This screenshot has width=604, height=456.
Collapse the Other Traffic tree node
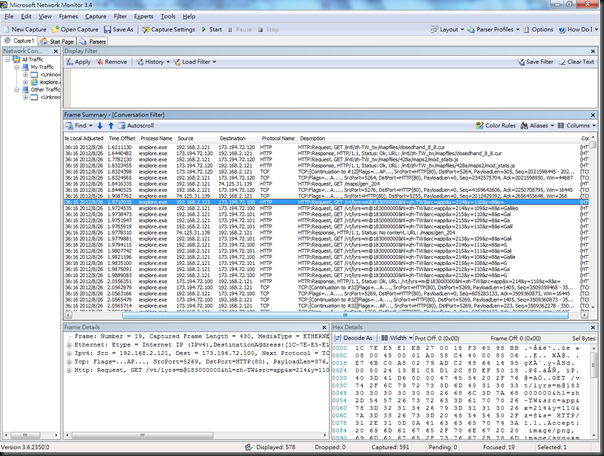17,90
